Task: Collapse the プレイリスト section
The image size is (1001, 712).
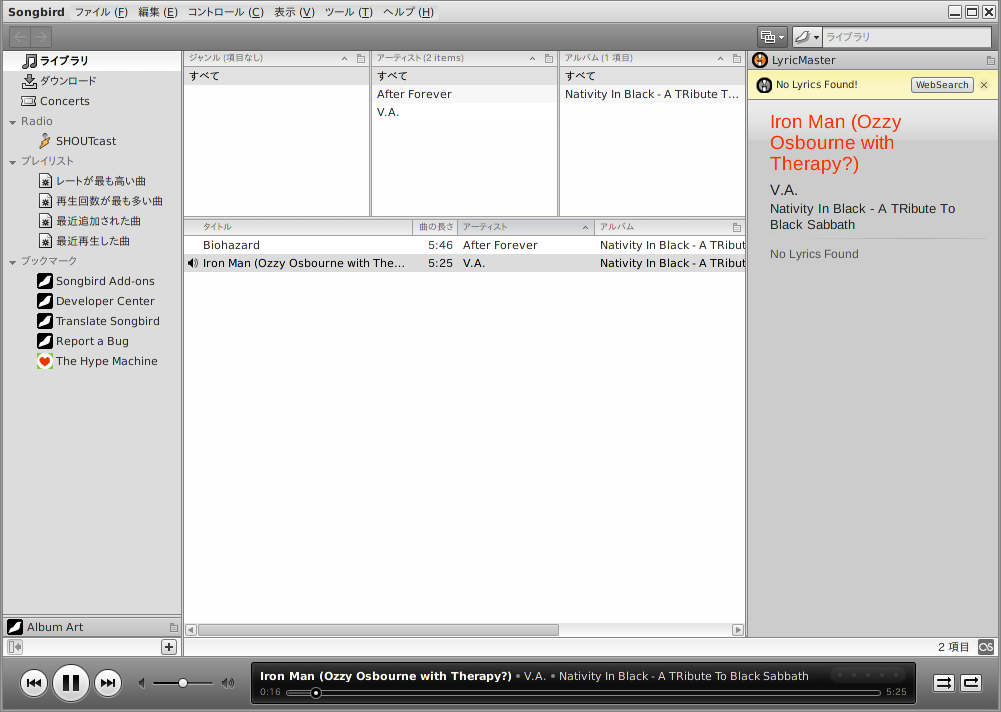Action: tap(12, 162)
